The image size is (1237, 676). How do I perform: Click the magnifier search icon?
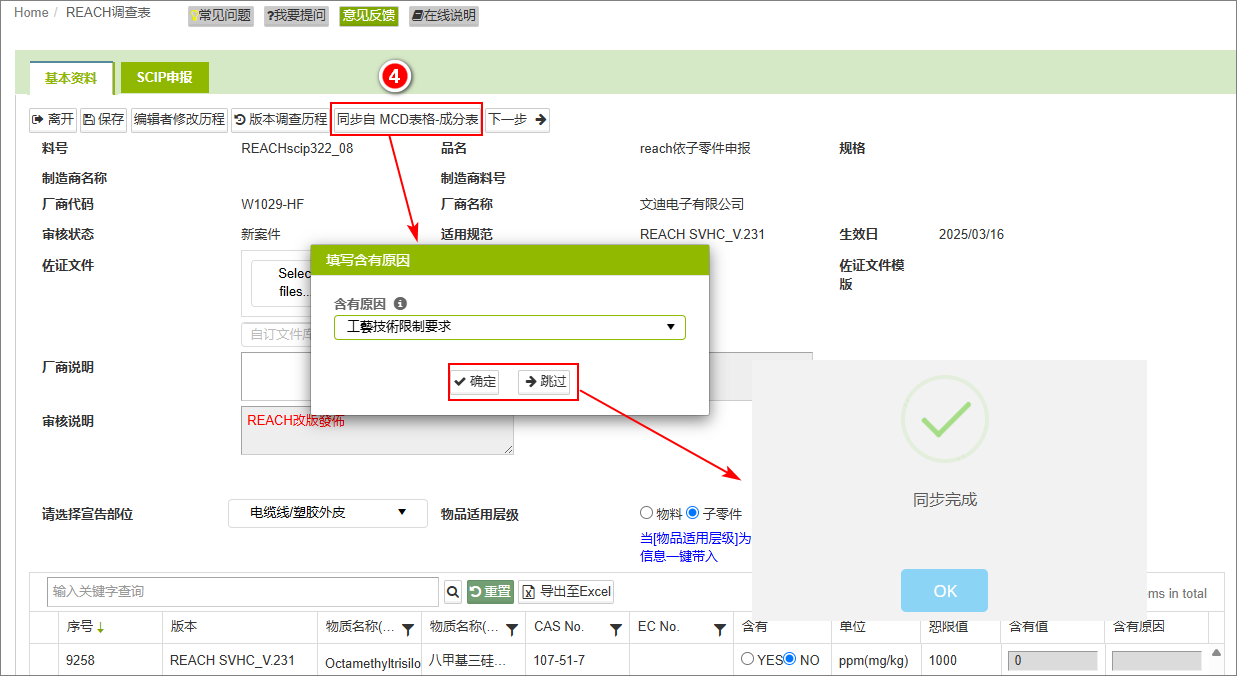(452, 592)
